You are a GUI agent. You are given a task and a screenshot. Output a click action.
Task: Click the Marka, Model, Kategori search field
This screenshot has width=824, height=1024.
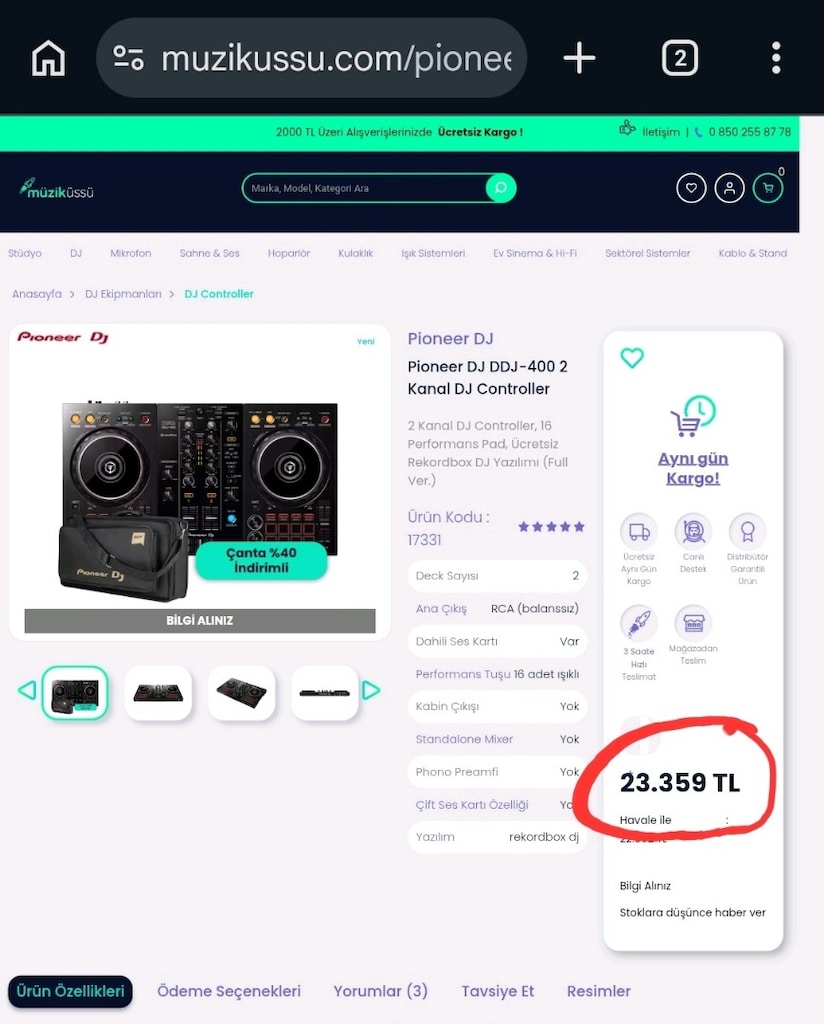tap(364, 188)
